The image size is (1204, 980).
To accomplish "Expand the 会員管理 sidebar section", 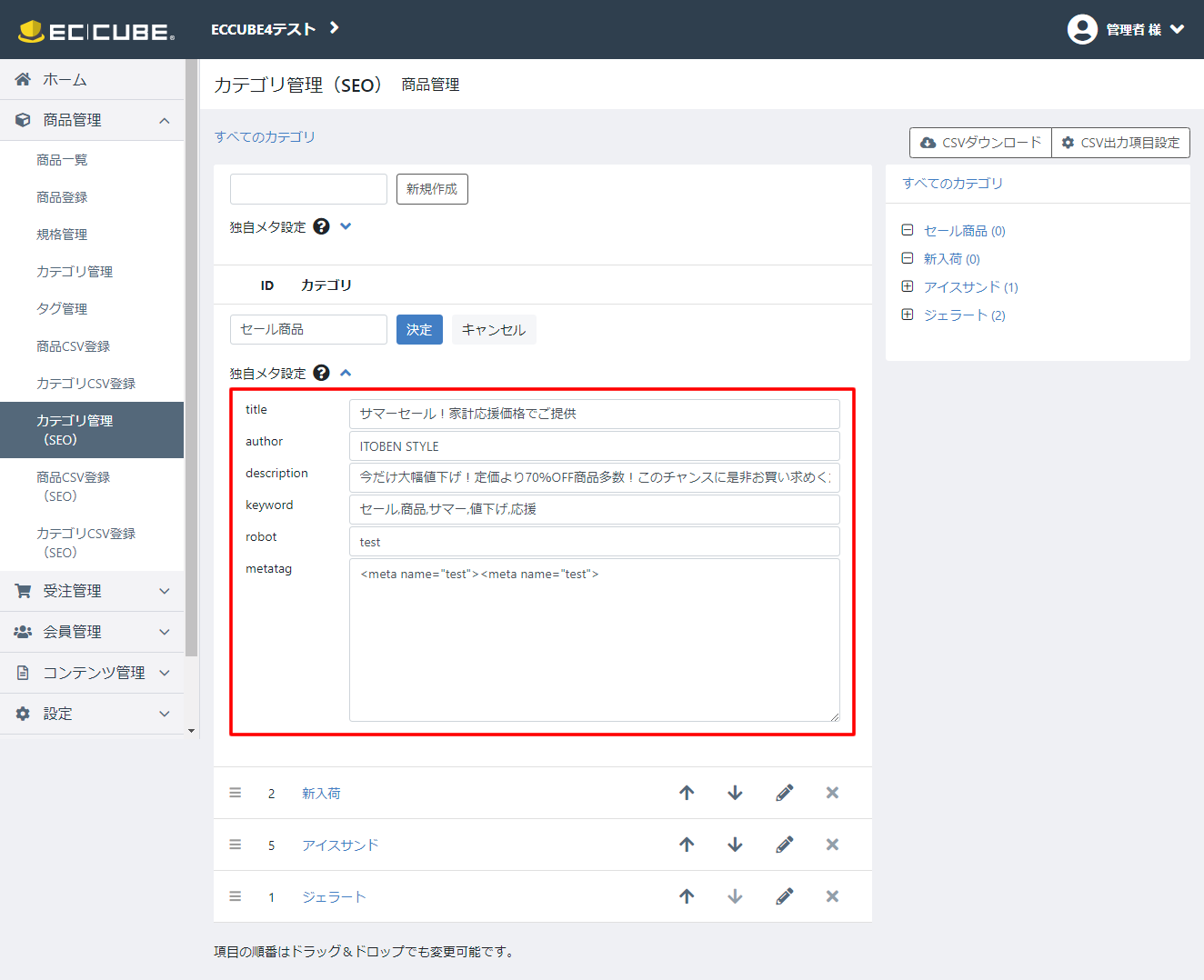I will (92, 632).
